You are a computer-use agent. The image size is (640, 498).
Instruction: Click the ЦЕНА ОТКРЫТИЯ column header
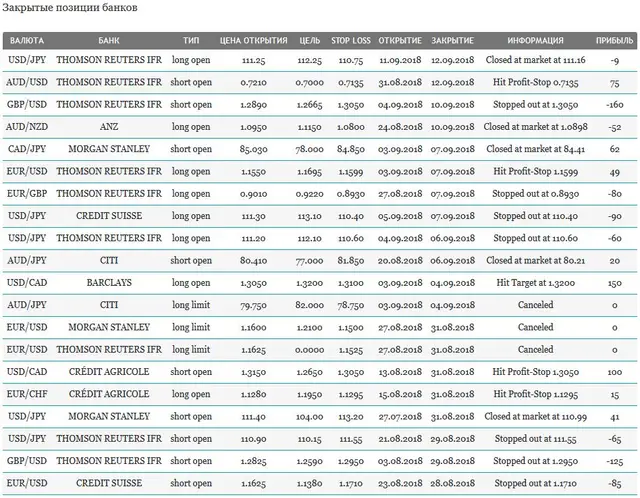(253, 40)
